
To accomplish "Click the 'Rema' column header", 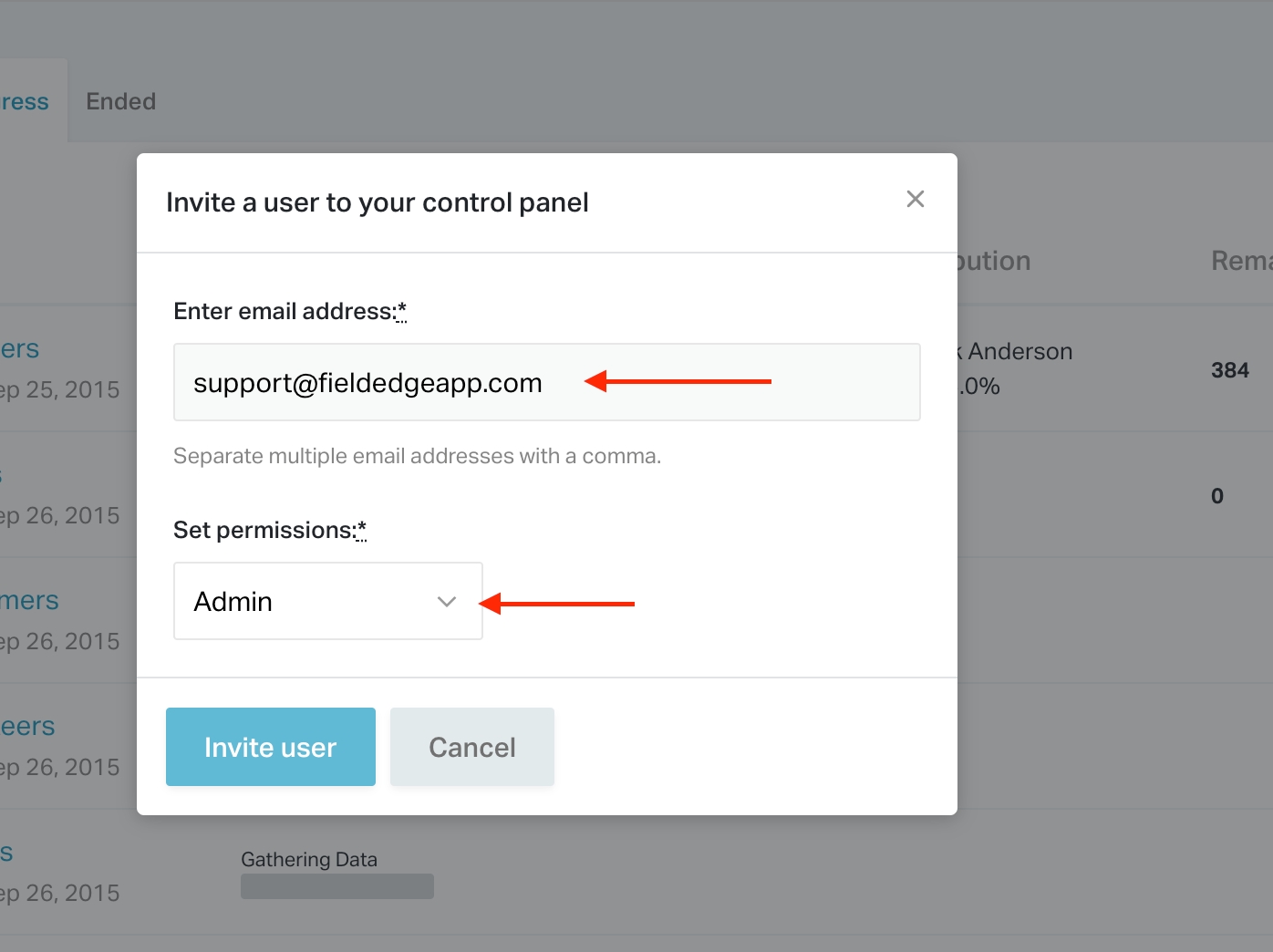I will coord(1240,261).
